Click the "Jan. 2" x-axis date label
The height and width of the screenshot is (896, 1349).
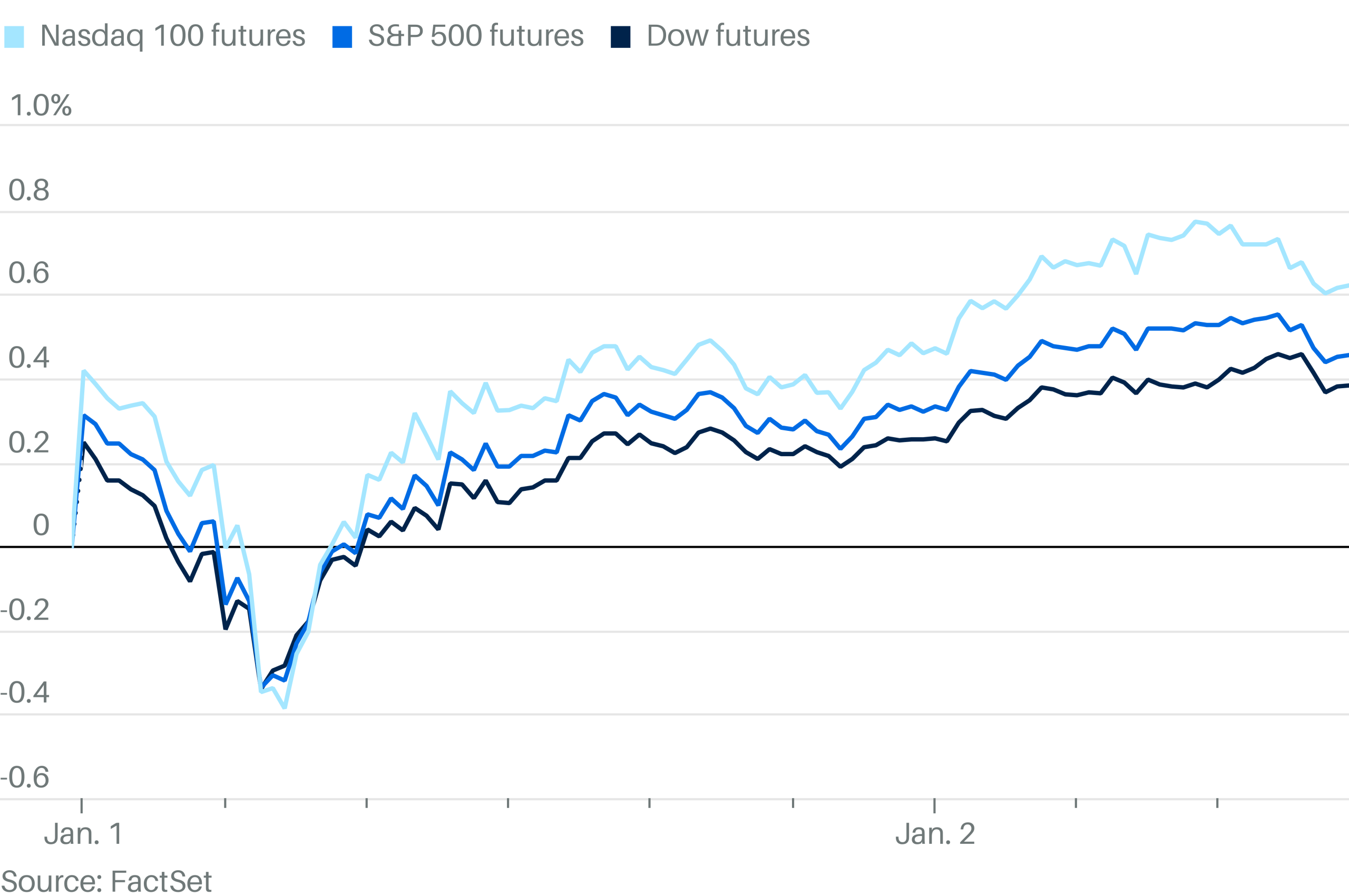tap(935, 834)
